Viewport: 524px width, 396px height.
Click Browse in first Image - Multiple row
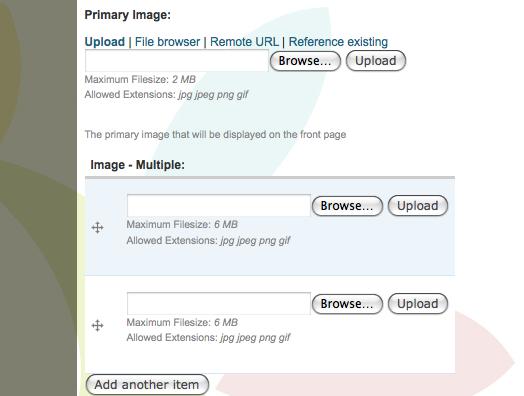tap(347, 206)
